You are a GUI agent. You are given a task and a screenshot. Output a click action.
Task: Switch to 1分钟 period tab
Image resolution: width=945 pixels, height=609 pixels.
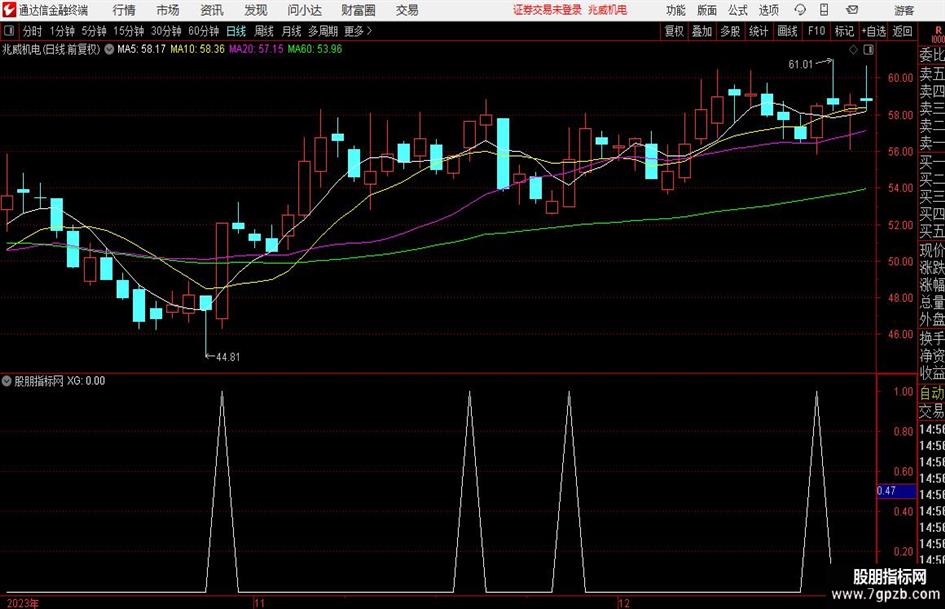(61, 31)
